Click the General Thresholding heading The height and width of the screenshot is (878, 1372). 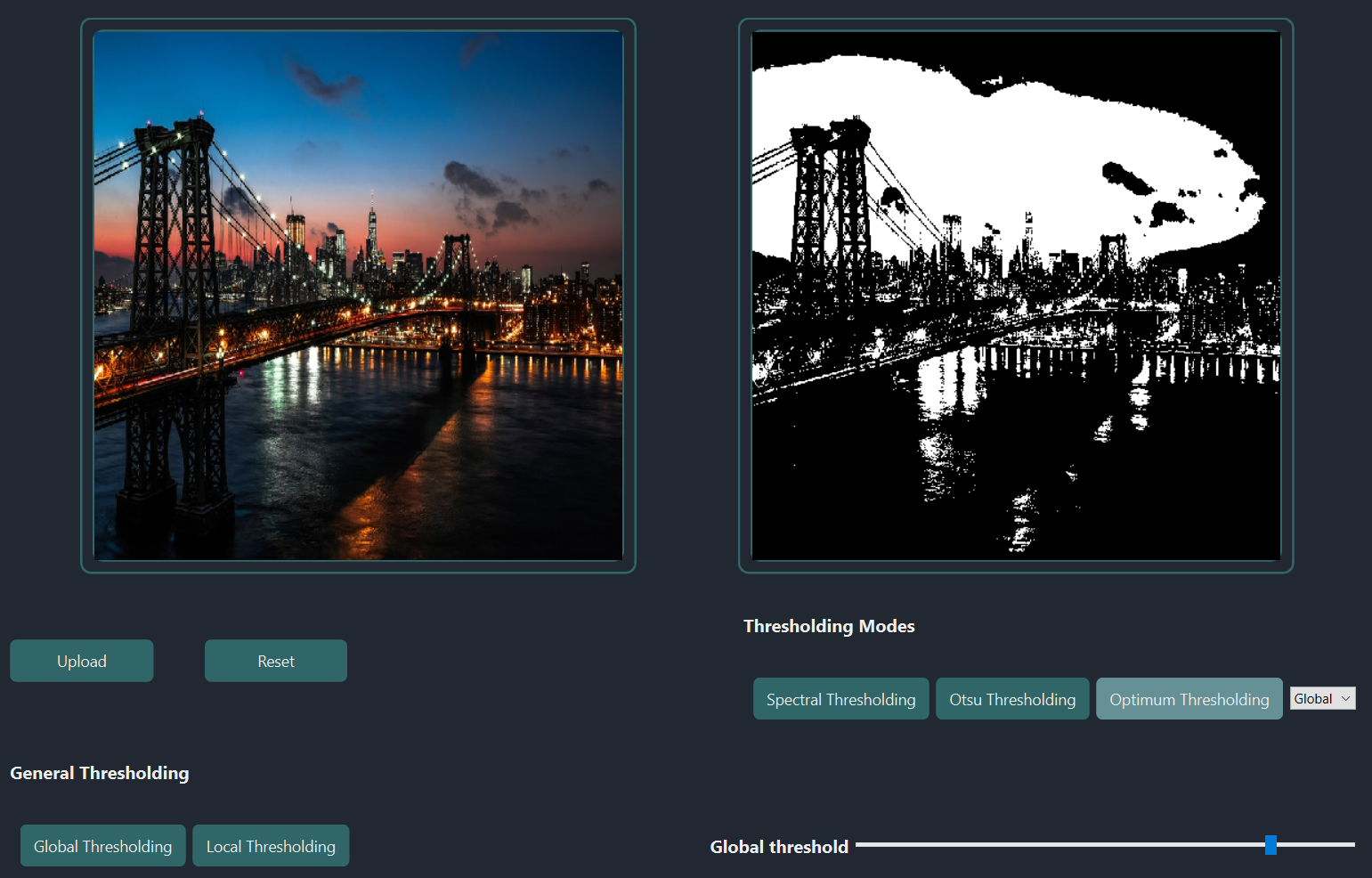click(100, 773)
